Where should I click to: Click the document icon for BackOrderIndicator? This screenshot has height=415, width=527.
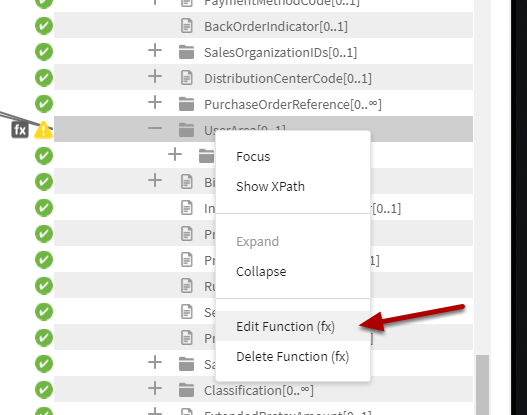[187, 26]
